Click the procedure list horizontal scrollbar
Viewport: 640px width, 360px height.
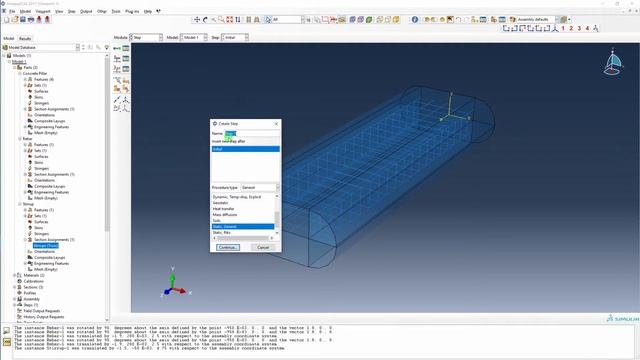(243, 238)
